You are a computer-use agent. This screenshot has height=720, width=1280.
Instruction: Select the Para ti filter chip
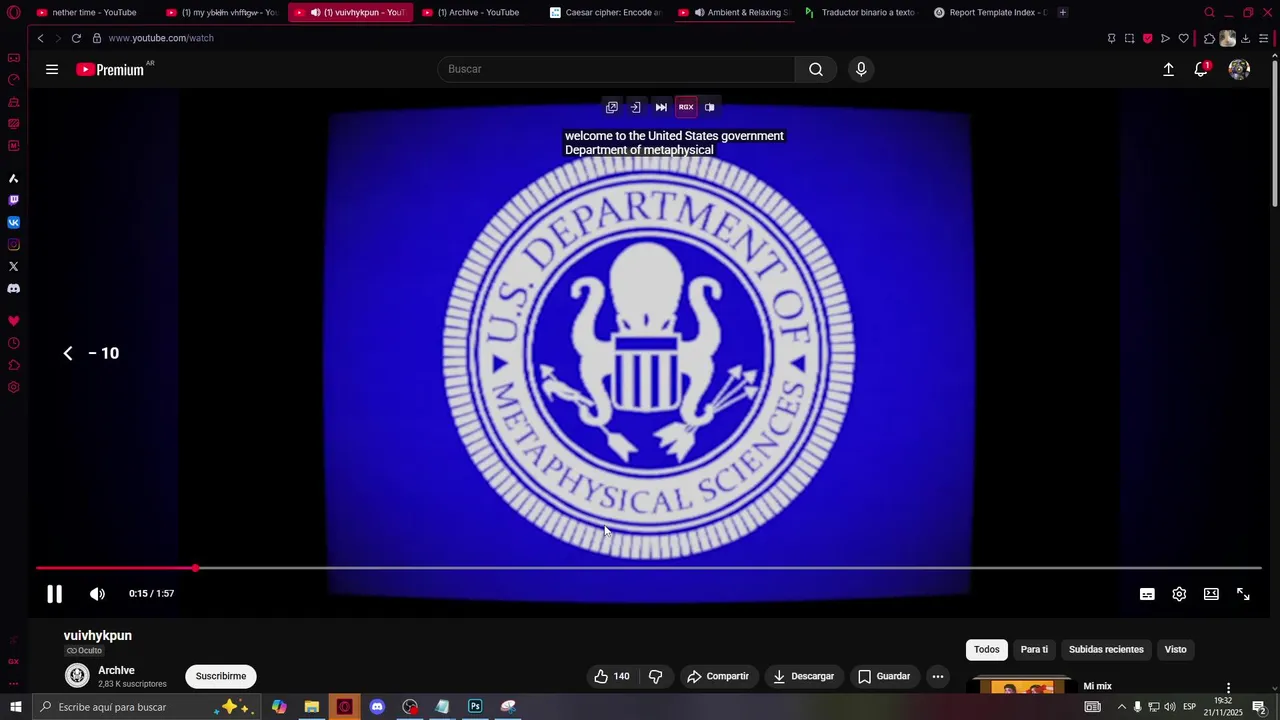point(1034,650)
